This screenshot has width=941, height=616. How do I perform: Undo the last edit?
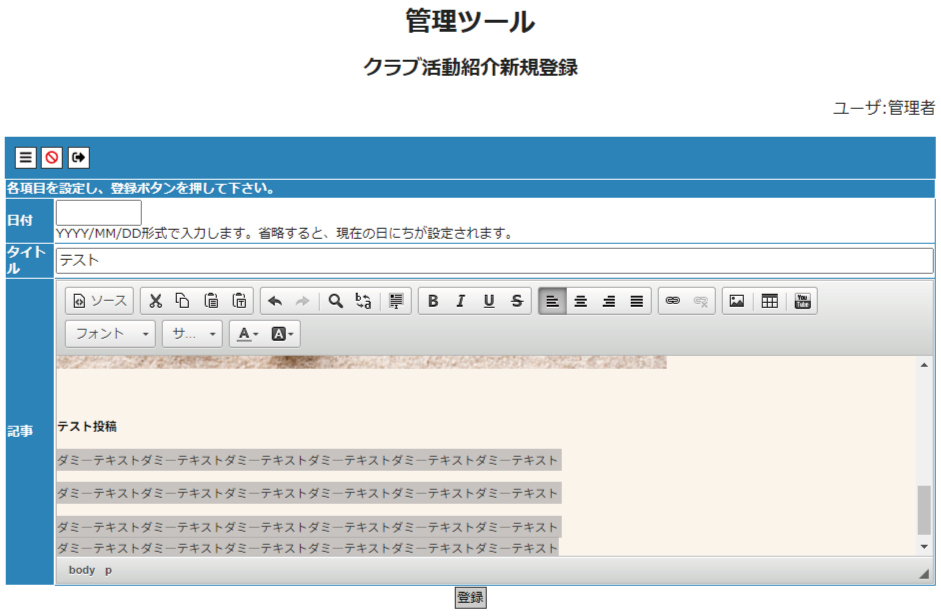pyautogui.click(x=275, y=301)
